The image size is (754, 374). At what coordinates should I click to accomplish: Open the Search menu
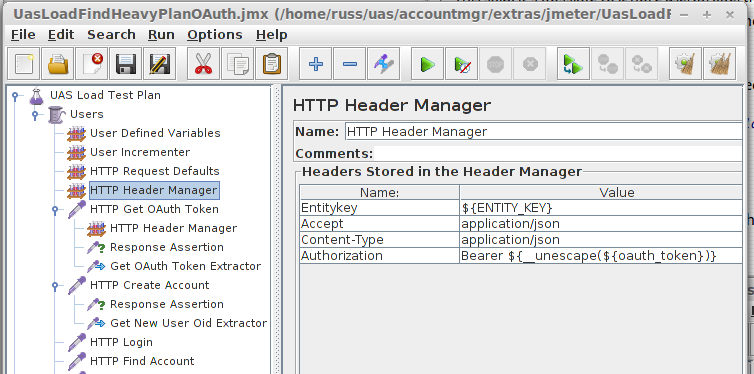[x=111, y=35]
